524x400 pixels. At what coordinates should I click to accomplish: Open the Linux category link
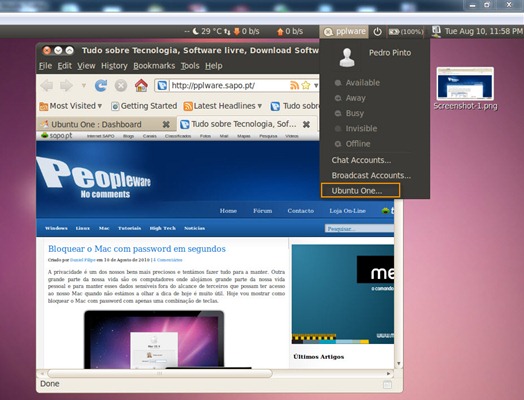(83, 228)
